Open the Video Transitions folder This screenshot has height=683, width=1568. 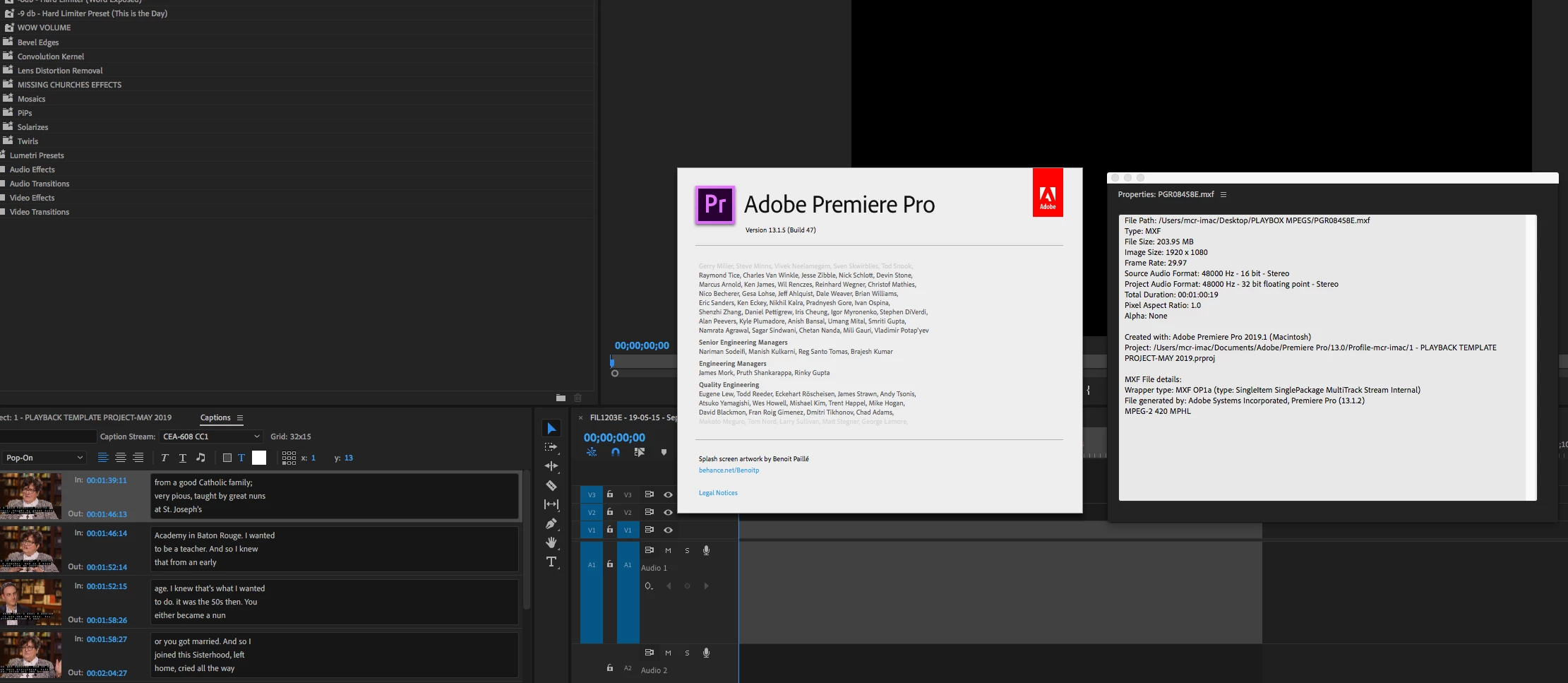click(40, 212)
